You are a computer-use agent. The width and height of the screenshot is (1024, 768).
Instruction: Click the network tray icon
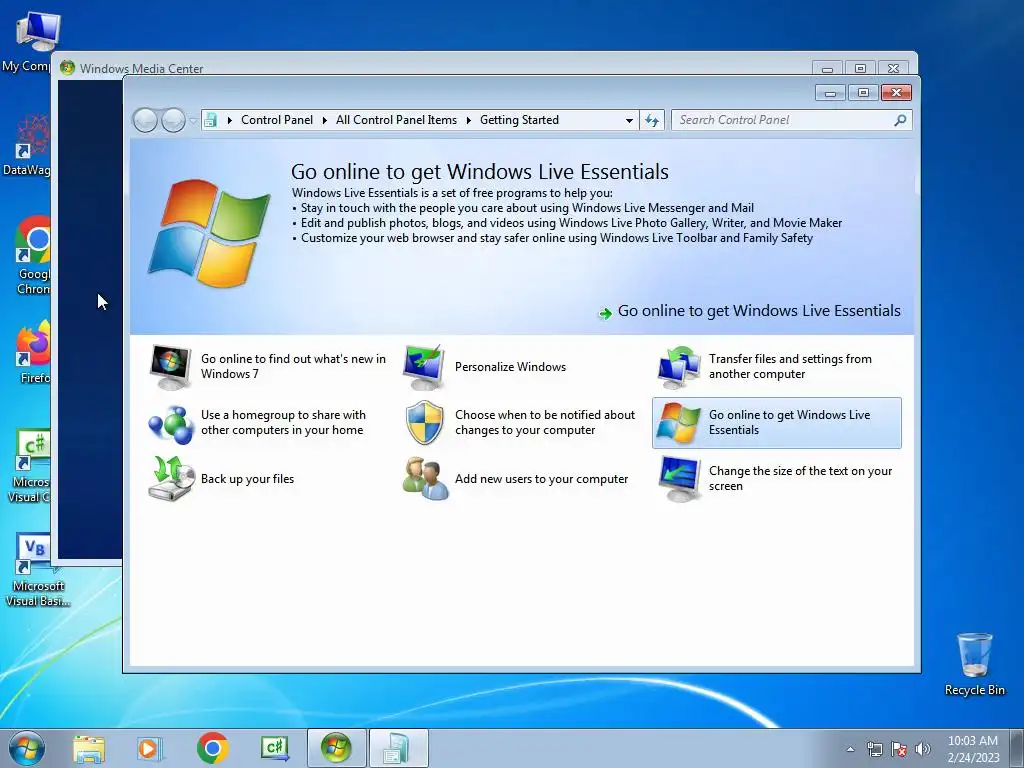coord(874,749)
